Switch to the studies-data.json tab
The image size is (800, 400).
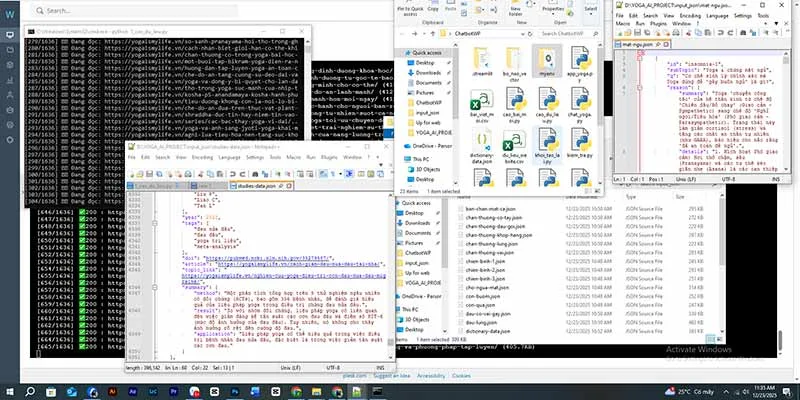tap(261, 186)
